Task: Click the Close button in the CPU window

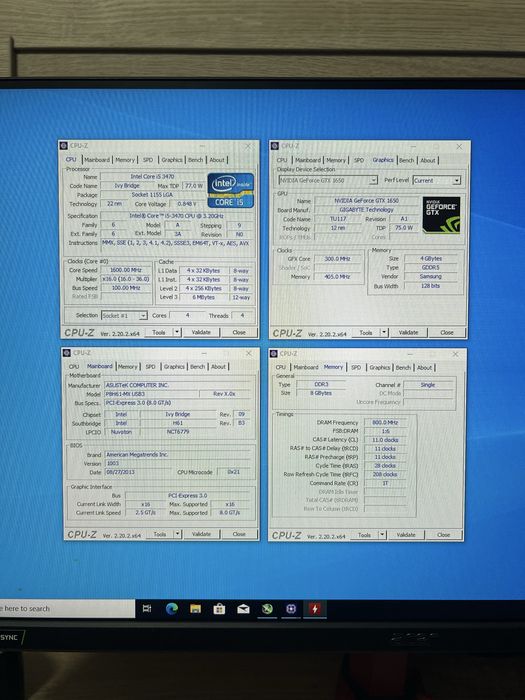Action: point(239,332)
